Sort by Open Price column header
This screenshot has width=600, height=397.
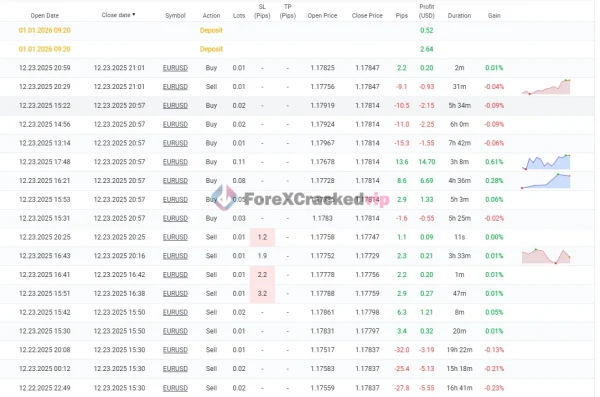click(322, 16)
